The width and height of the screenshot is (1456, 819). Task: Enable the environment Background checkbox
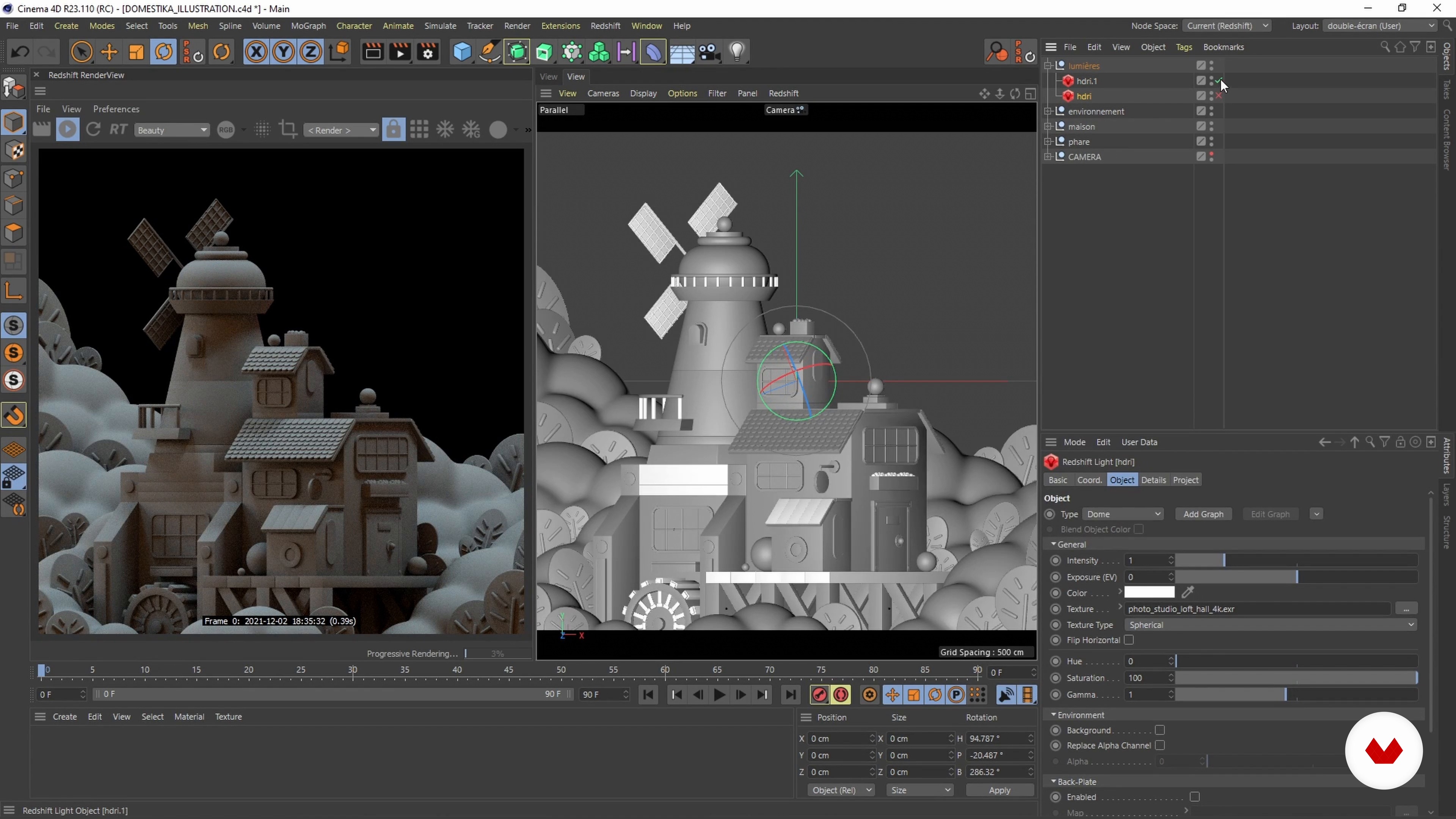tap(1159, 730)
